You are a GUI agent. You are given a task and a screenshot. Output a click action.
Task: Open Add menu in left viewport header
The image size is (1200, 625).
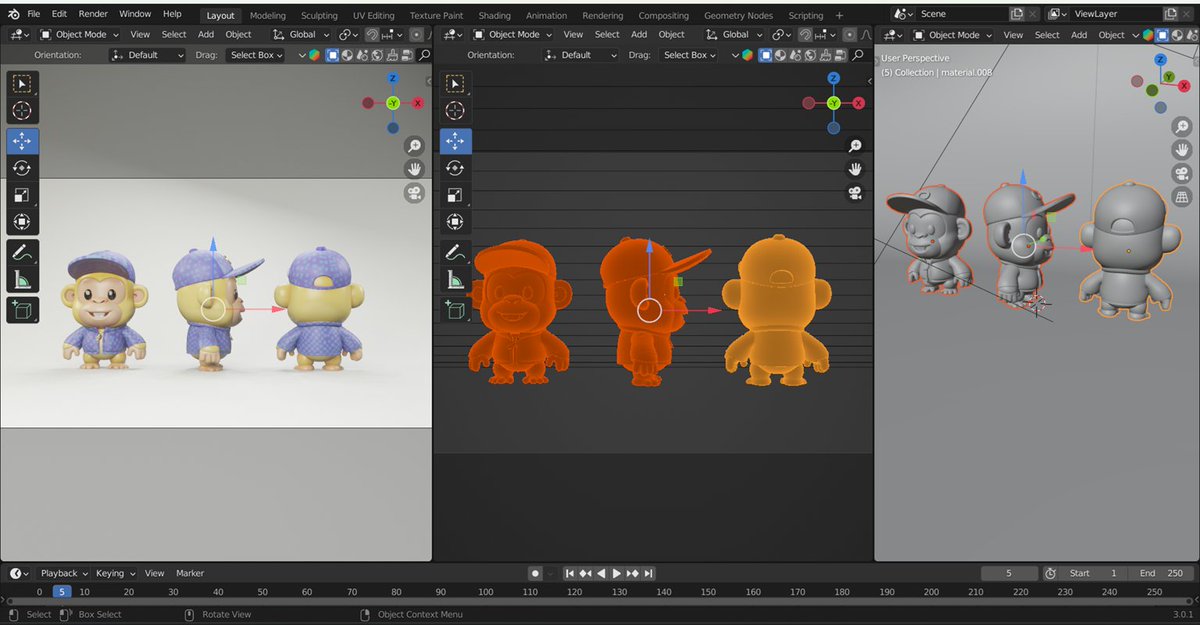(x=206, y=34)
